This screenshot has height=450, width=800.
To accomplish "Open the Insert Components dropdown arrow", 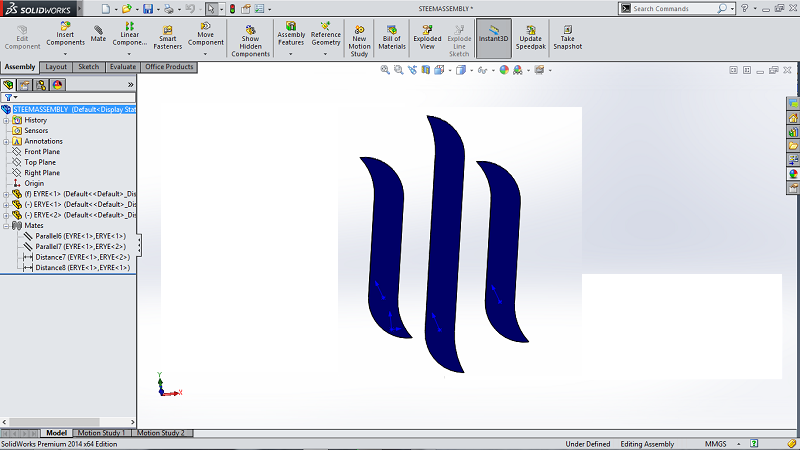I will (65, 54).
